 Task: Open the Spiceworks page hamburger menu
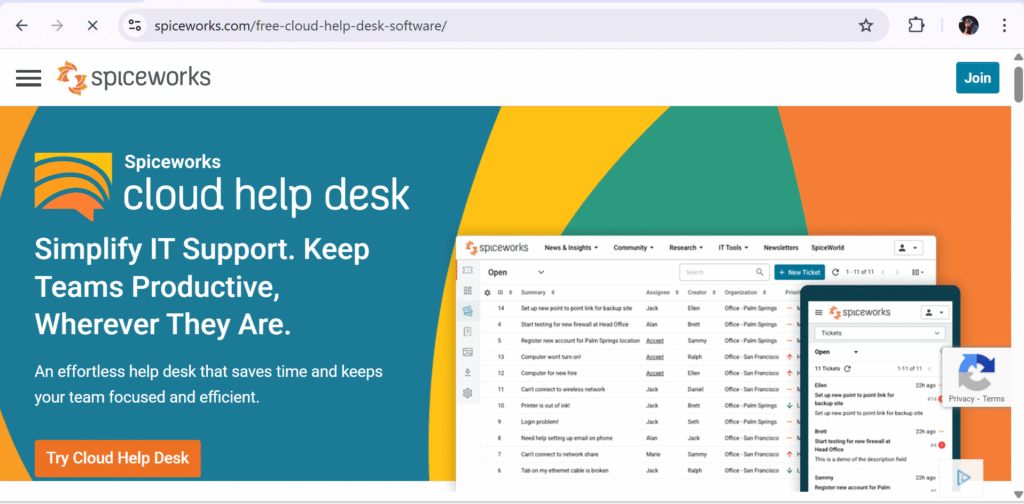(x=28, y=78)
